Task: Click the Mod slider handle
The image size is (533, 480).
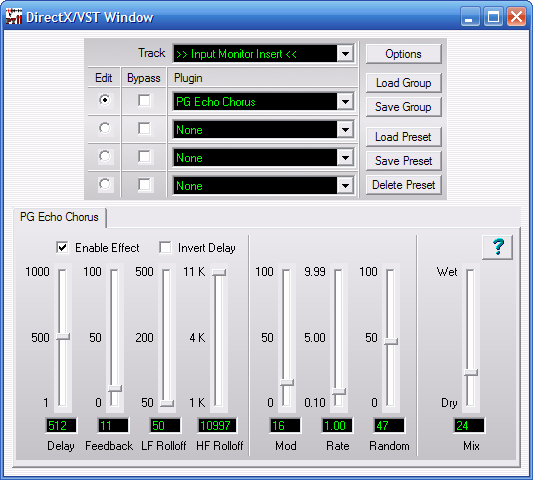Action: click(x=287, y=382)
